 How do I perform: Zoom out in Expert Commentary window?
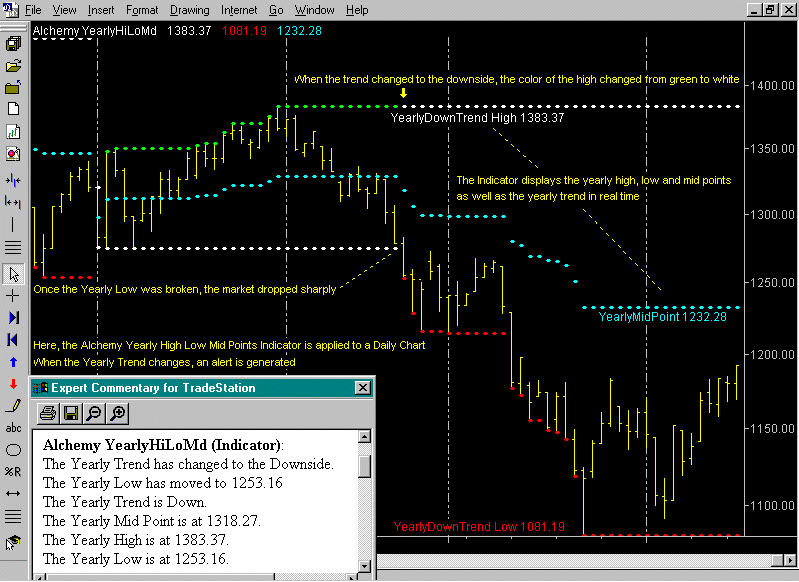[94, 413]
